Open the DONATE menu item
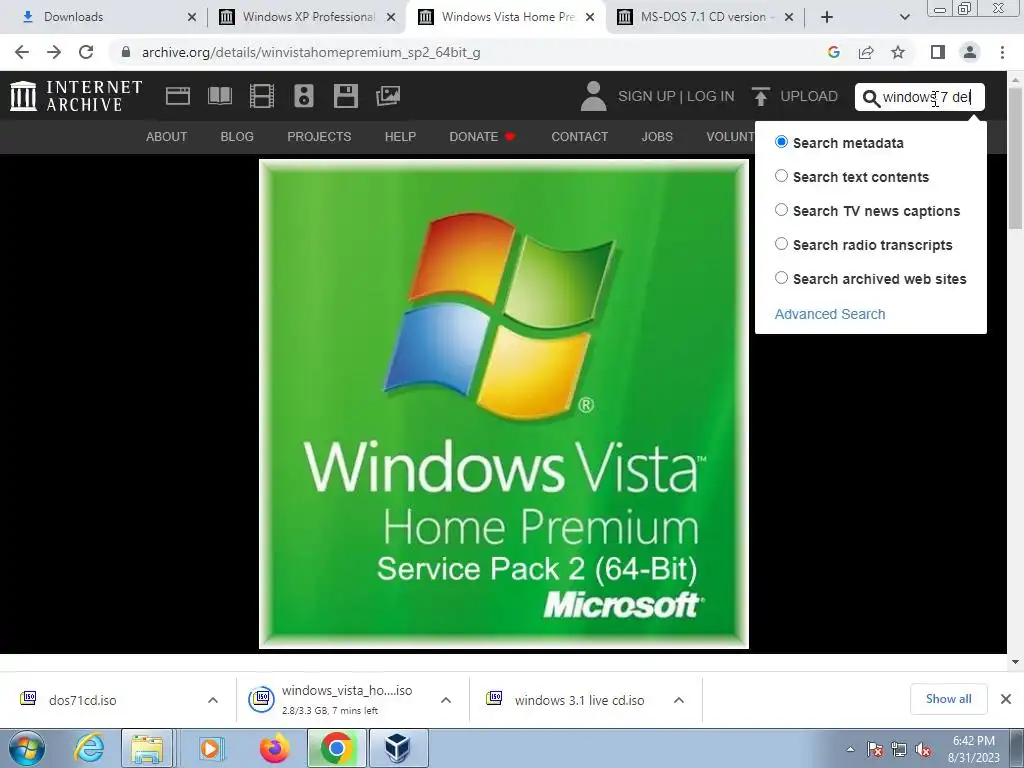 (x=482, y=136)
